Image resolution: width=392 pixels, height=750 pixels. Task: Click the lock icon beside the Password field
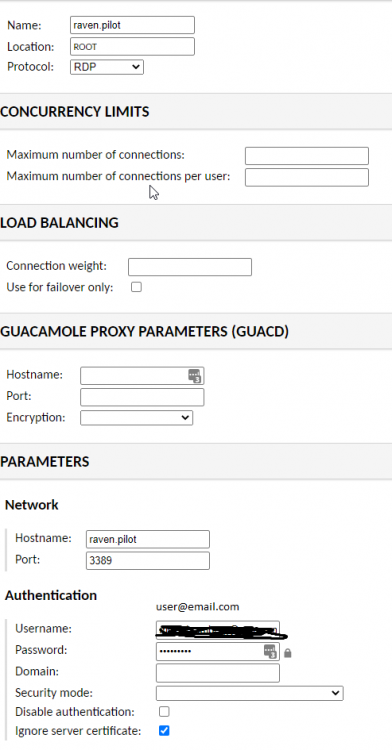point(287,653)
